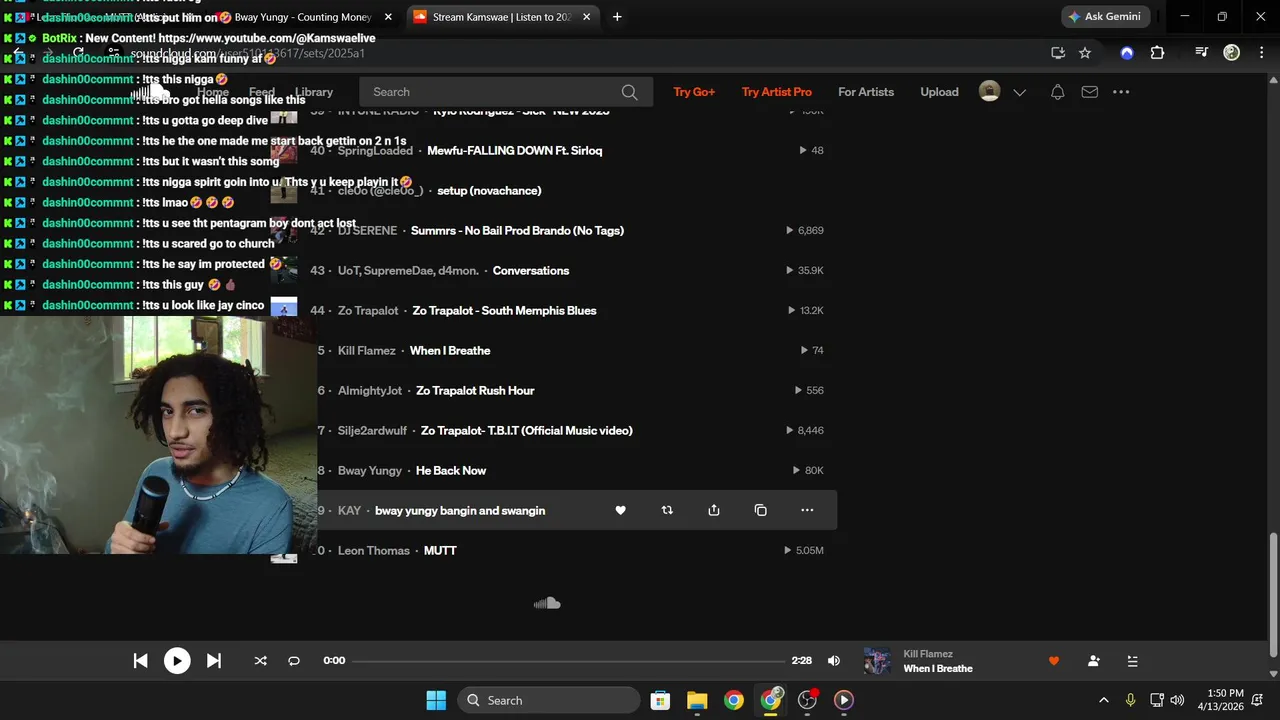Open the Chrome profile avatar
Viewport: 1280px width, 720px height.
pyautogui.click(x=1232, y=53)
